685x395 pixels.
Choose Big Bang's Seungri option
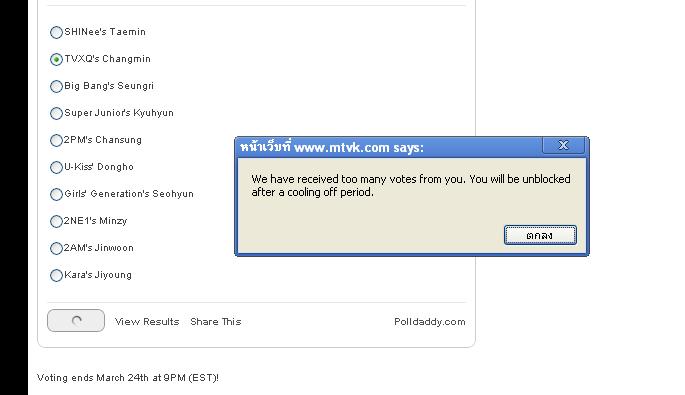(x=56, y=87)
